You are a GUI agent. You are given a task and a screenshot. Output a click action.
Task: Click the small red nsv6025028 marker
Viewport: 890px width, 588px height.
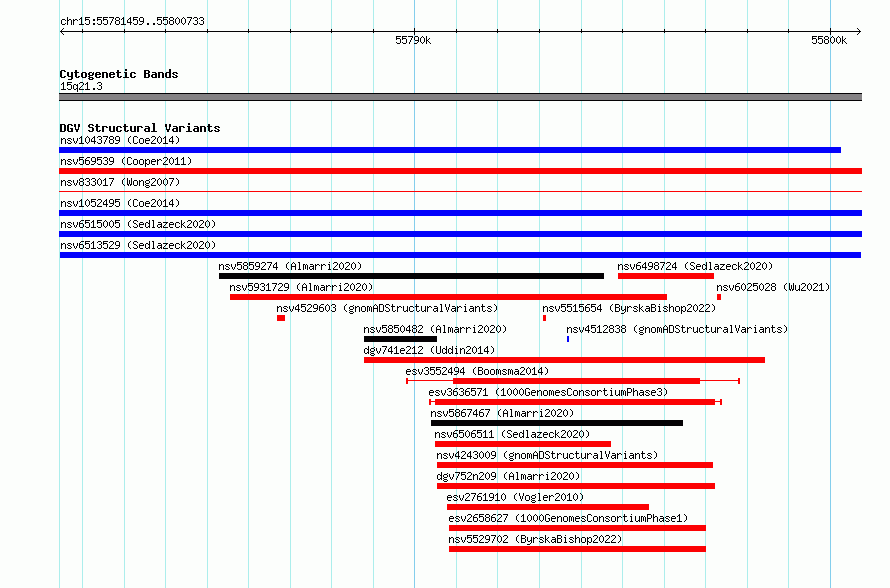719,297
